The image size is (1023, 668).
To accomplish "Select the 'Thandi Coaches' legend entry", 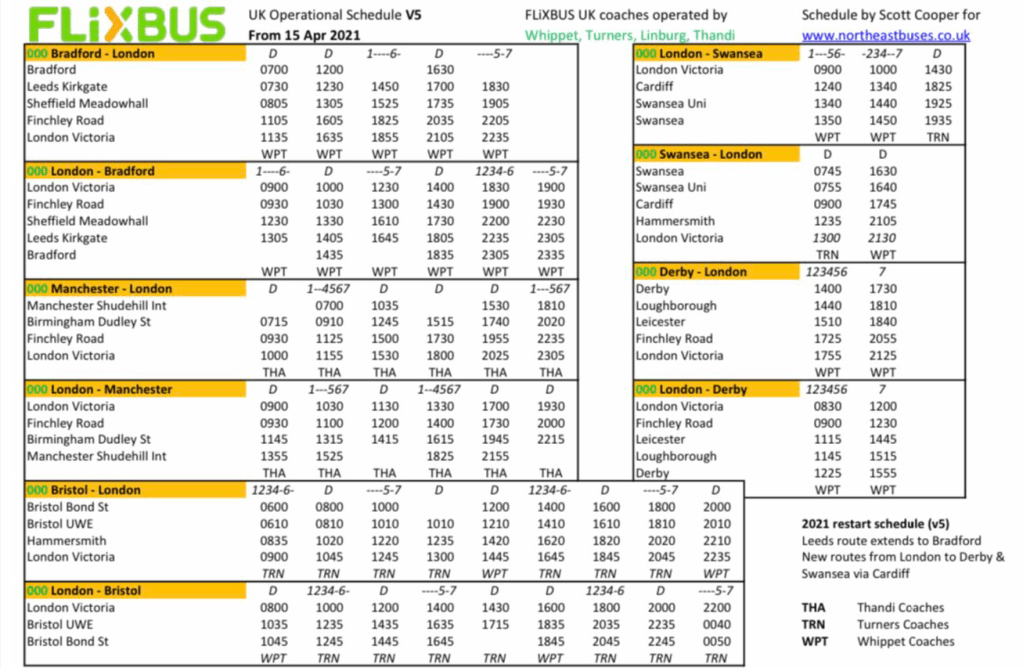I will (x=898, y=608).
